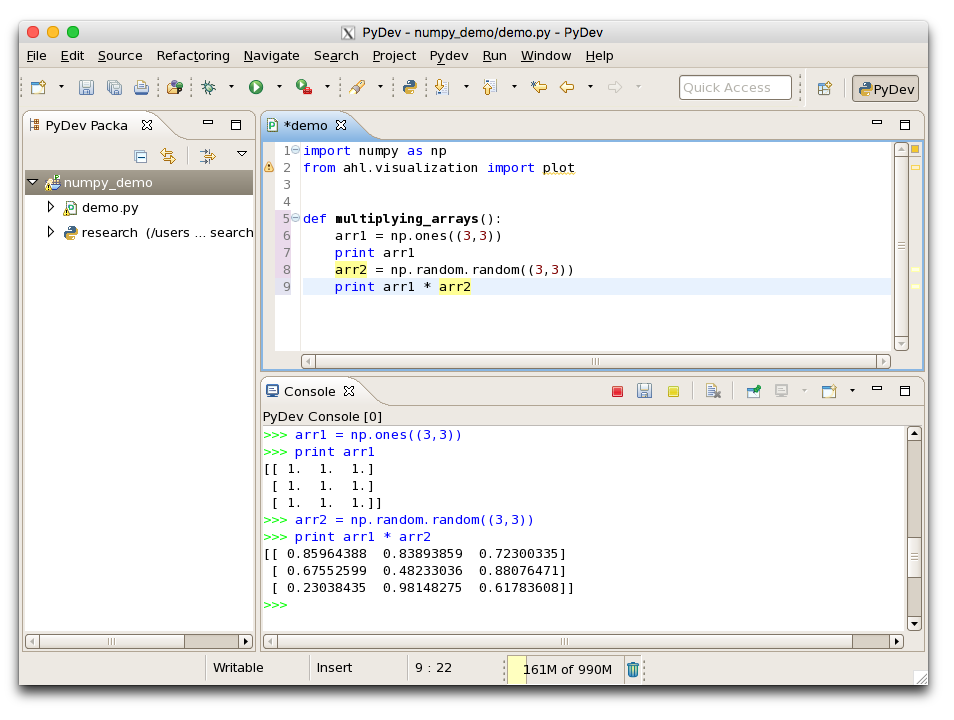Close the *demo editor tab
Screen dimensions: 954x720
(x=341, y=125)
